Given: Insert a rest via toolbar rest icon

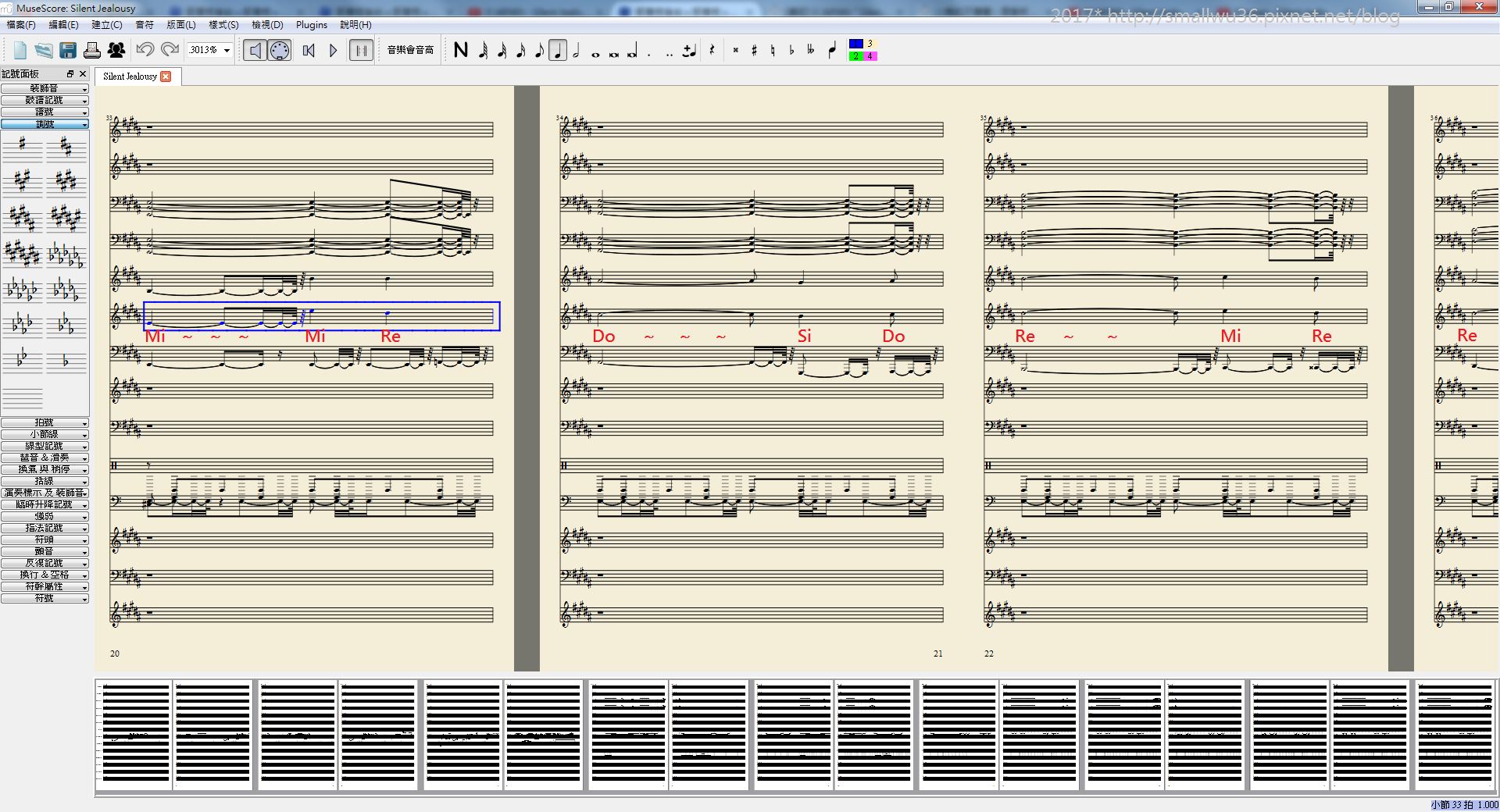Looking at the screenshot, I should (712, 50).
